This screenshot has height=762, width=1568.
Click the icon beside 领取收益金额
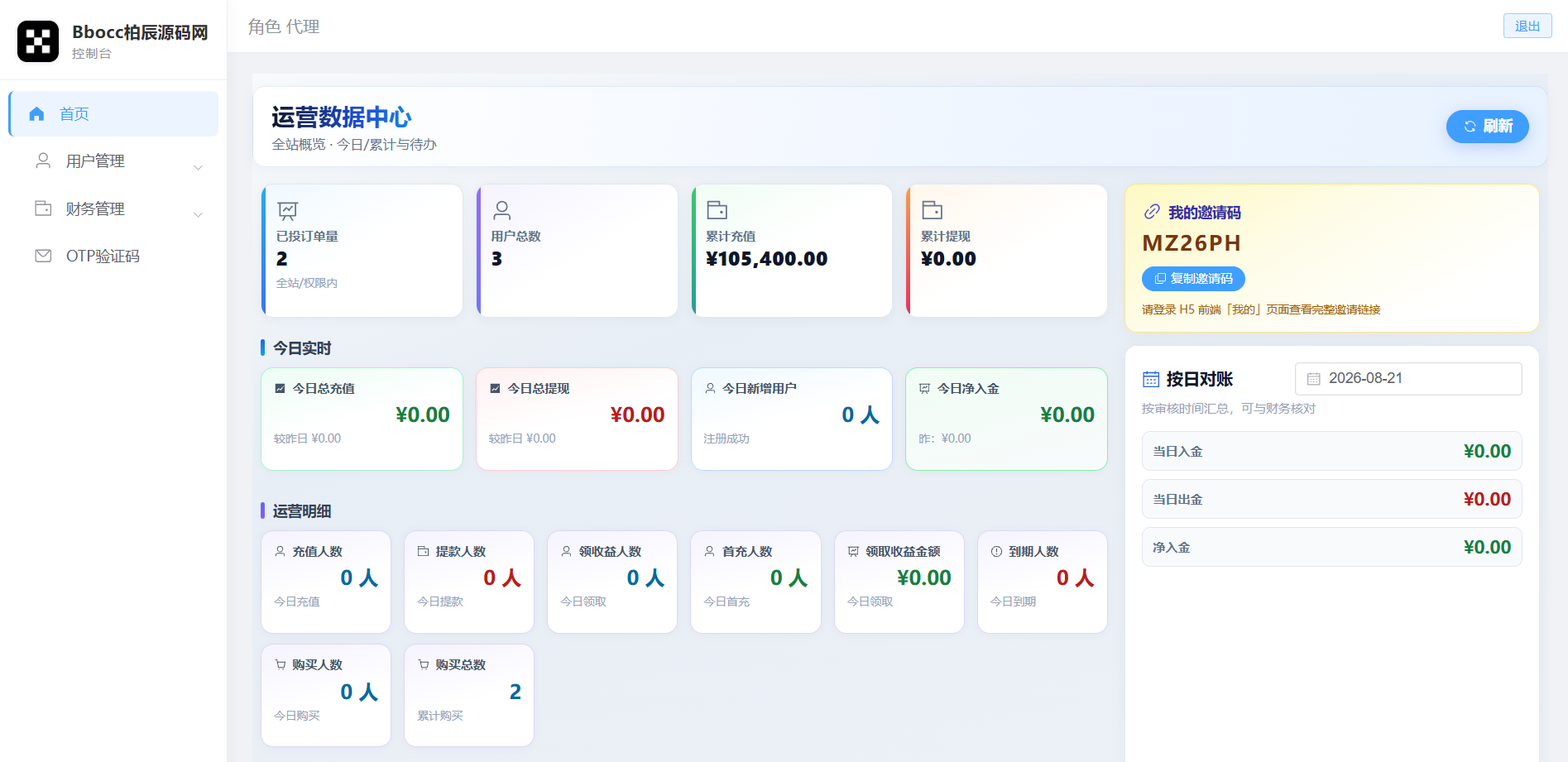coord(853,551)
